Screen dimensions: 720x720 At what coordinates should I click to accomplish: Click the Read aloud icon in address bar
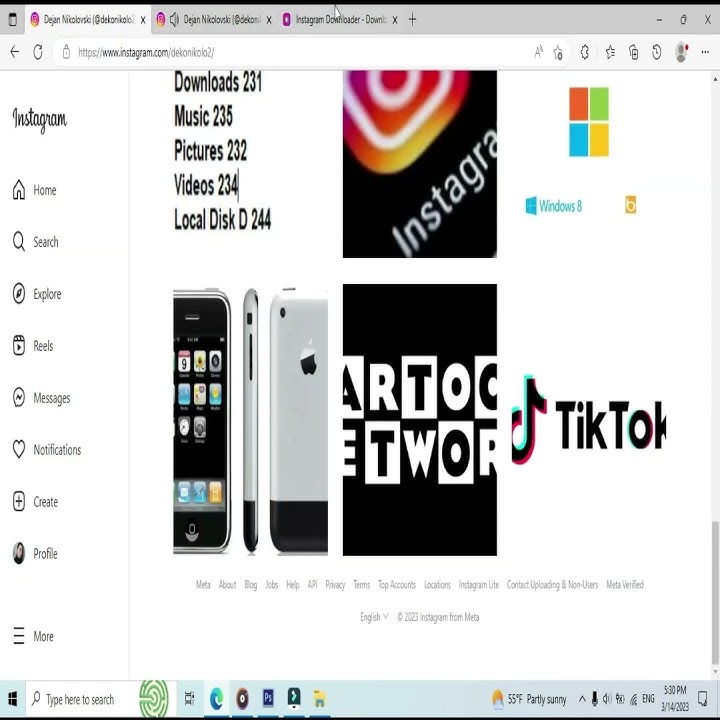click(x=538, y=52)
